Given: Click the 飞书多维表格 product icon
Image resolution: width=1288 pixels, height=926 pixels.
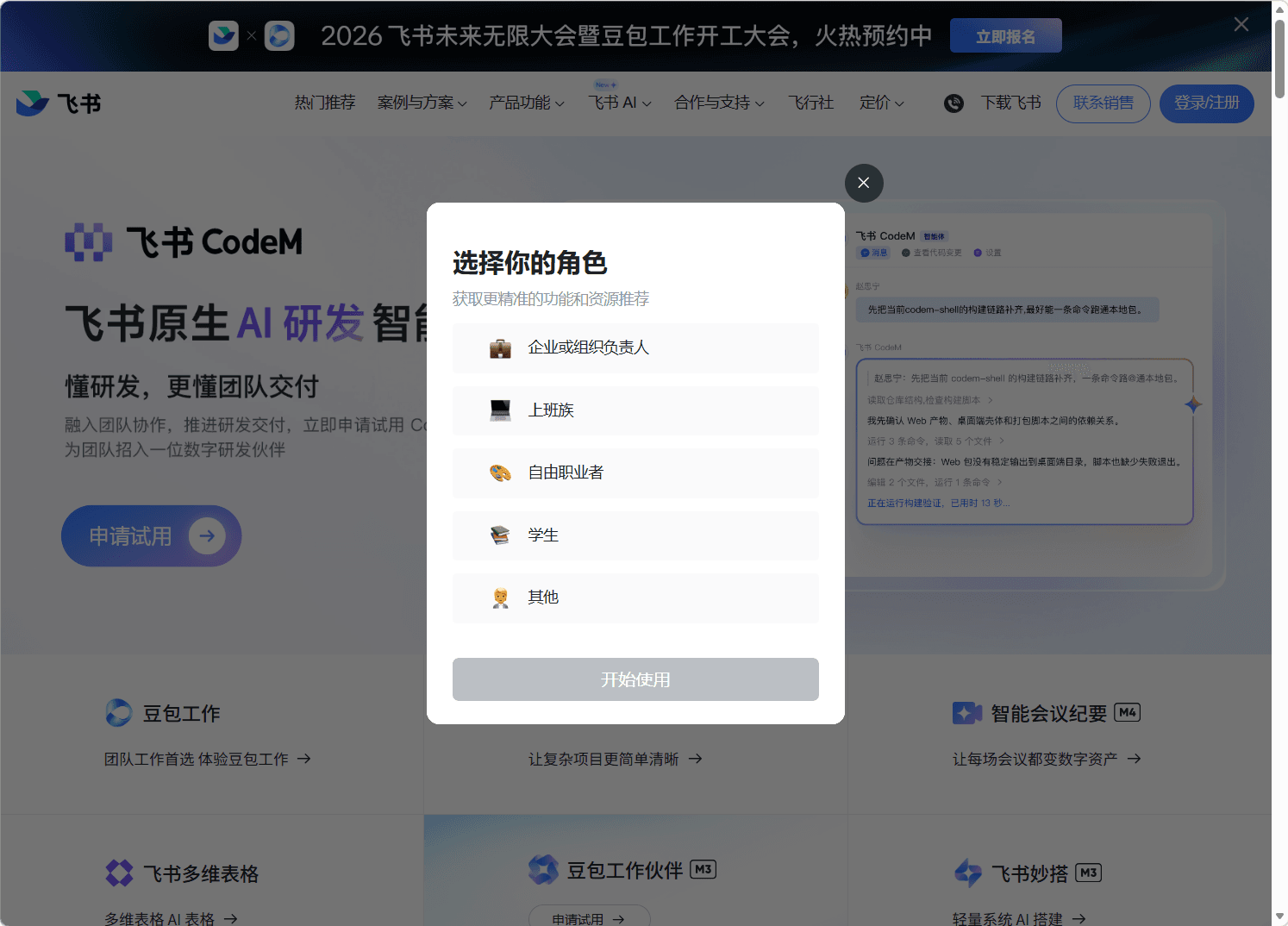Looking at the screenshot, I should [119, 873].
